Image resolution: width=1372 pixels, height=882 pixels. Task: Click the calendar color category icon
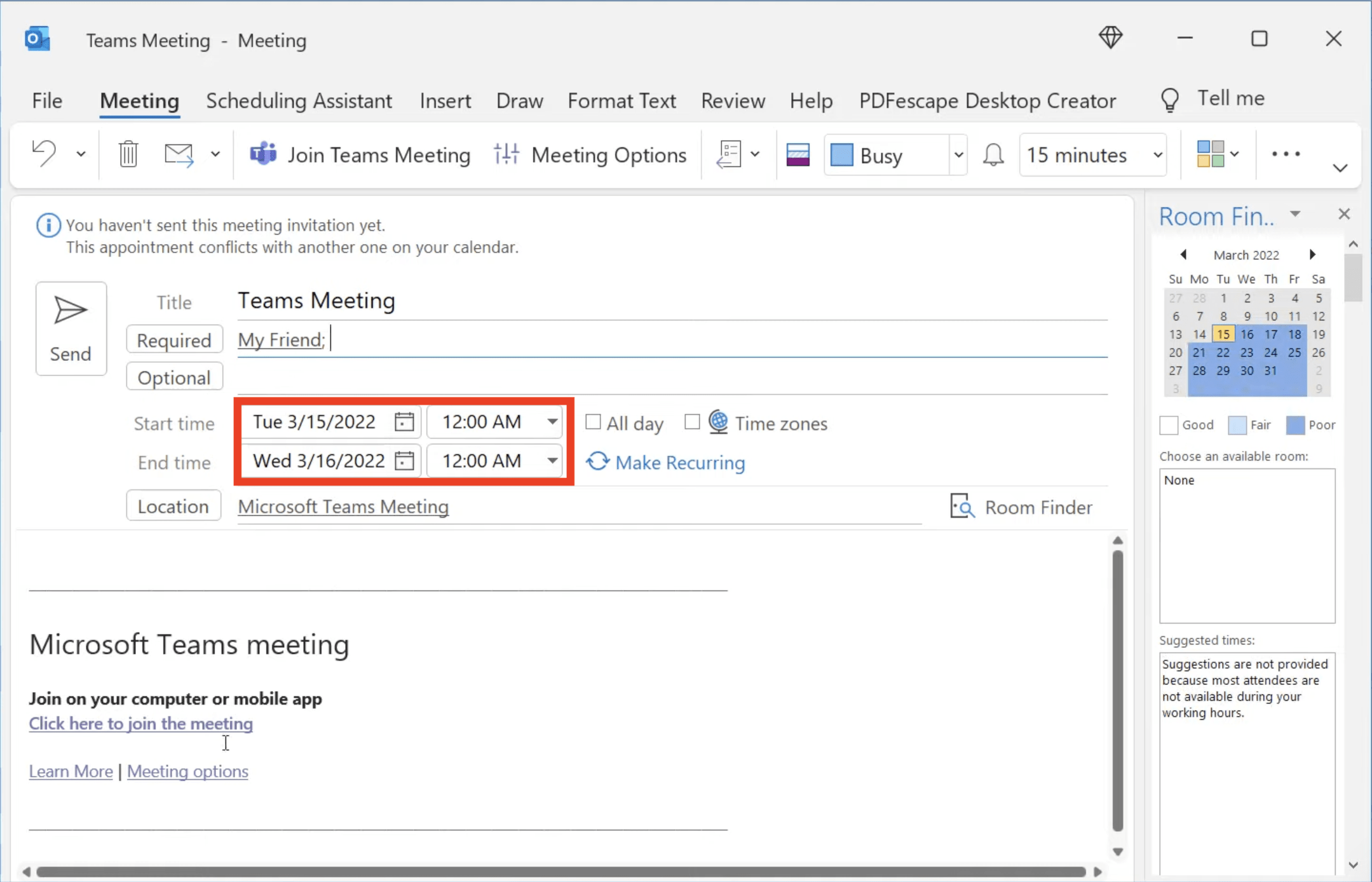(x=798, y=155)
